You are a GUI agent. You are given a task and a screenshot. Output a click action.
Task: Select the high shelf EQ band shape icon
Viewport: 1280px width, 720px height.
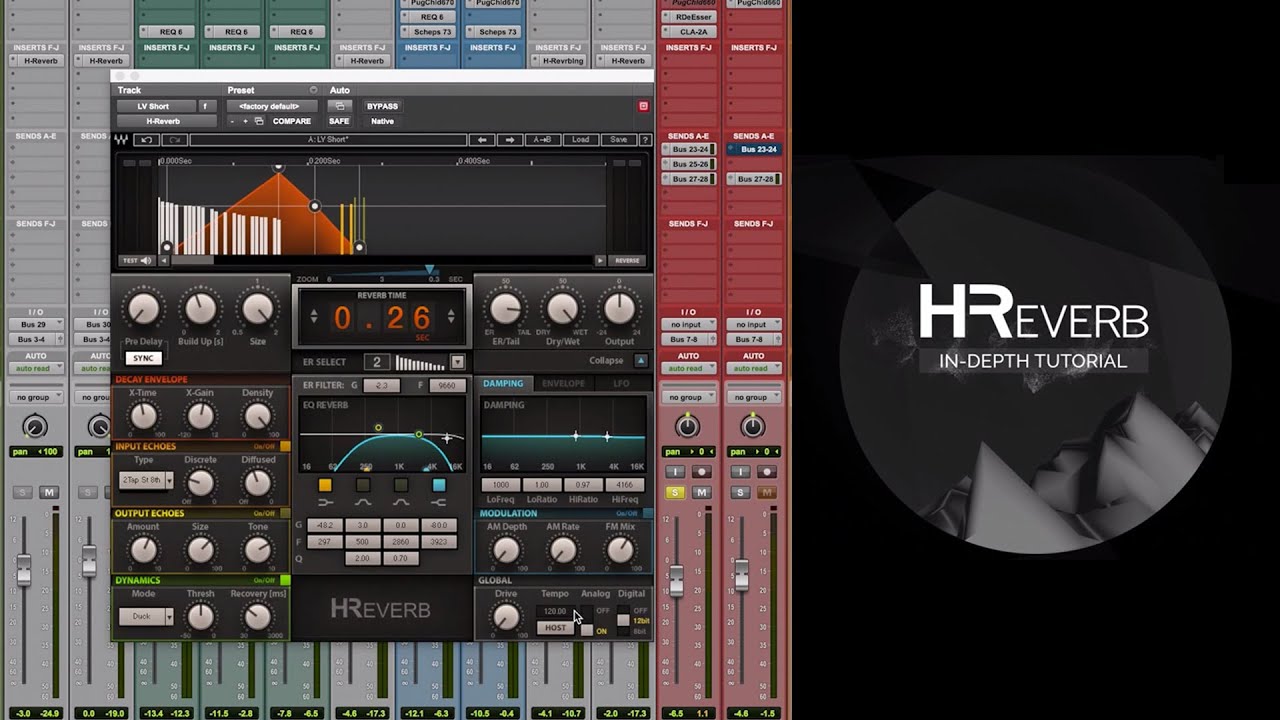[x=439, y=503]
